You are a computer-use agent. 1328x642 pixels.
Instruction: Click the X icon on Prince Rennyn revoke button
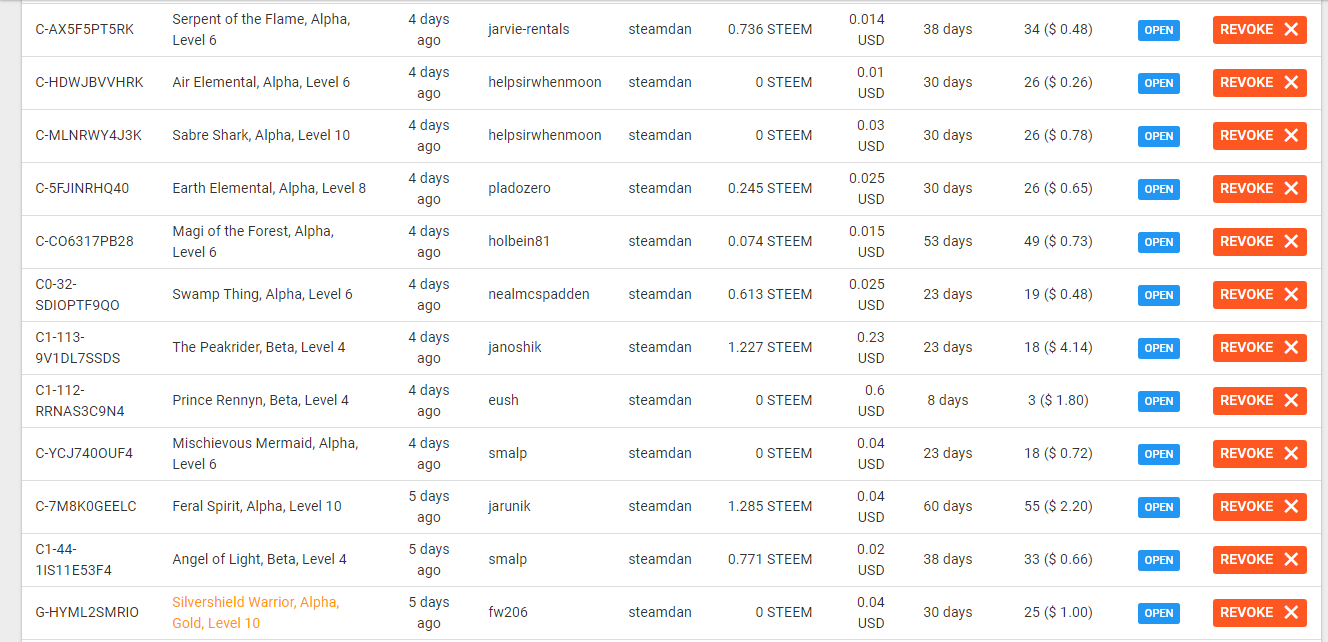[1291, 401]
